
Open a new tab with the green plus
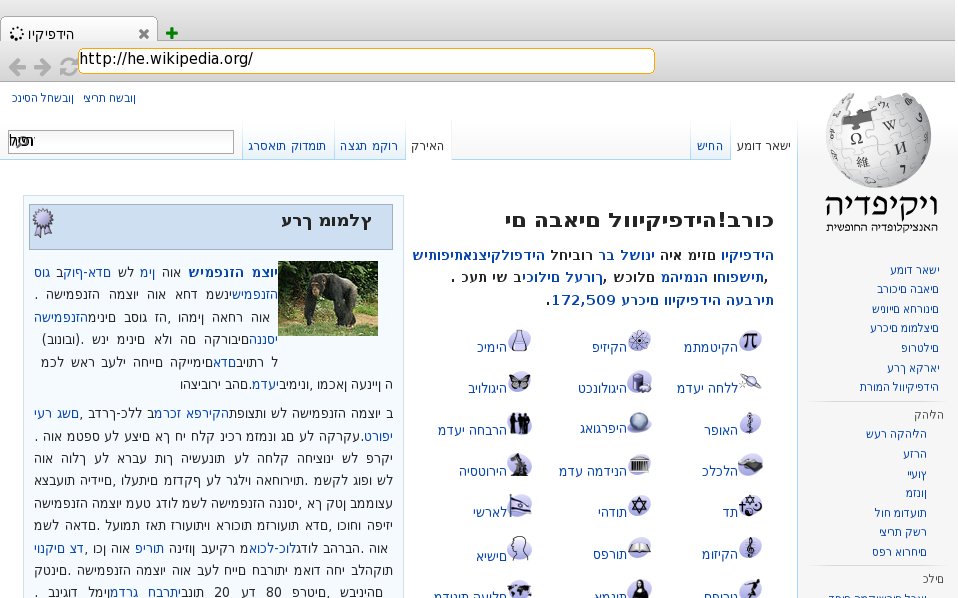(x=172, y=33)
